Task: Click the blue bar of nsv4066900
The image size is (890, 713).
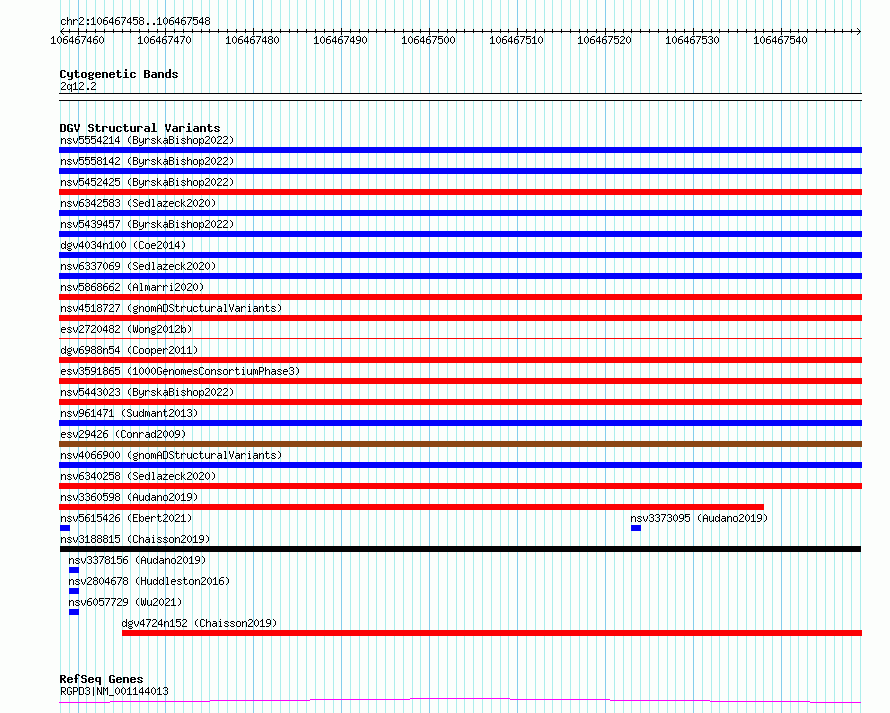Action: [x=460, y=465]
